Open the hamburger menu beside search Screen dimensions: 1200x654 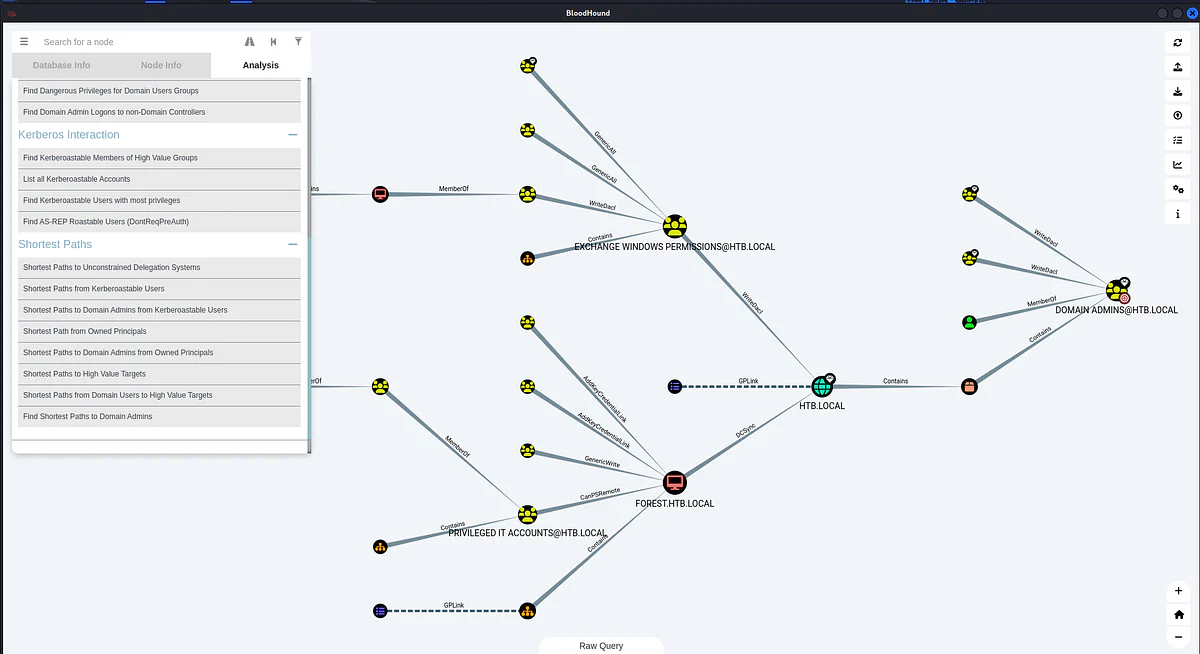[24, 42]
